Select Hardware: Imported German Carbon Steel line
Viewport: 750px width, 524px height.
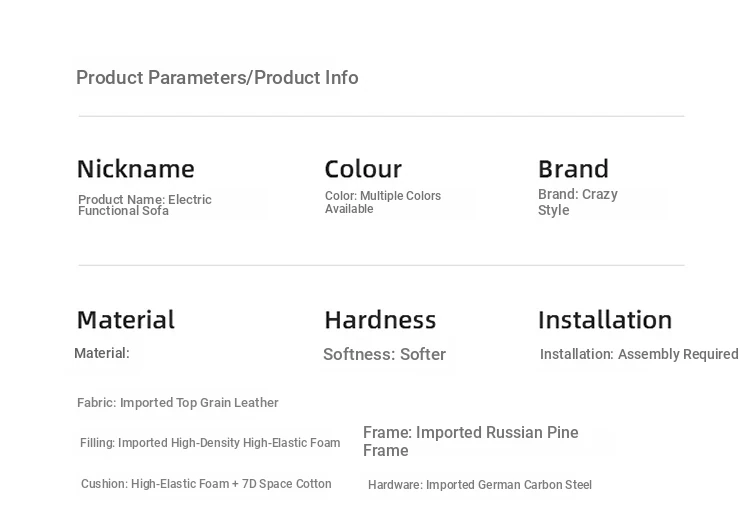(x=480, y=485)
